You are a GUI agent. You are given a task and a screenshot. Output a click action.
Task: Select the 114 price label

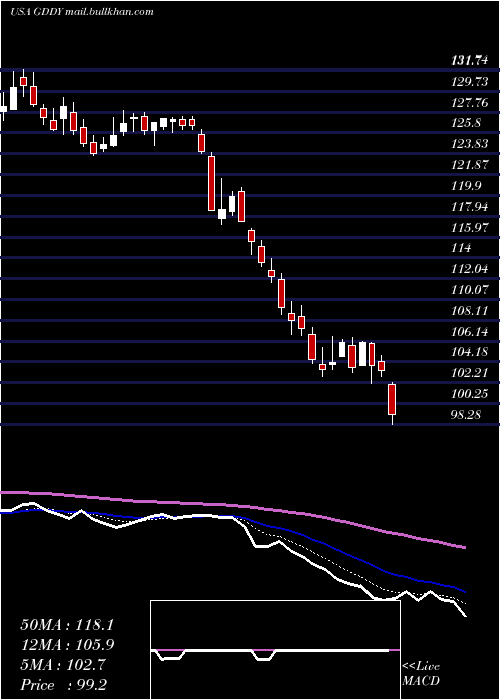461,247
